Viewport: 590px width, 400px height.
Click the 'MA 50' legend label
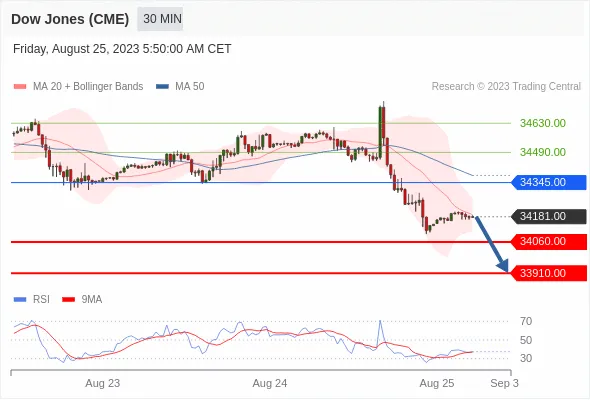click(190, 87)
